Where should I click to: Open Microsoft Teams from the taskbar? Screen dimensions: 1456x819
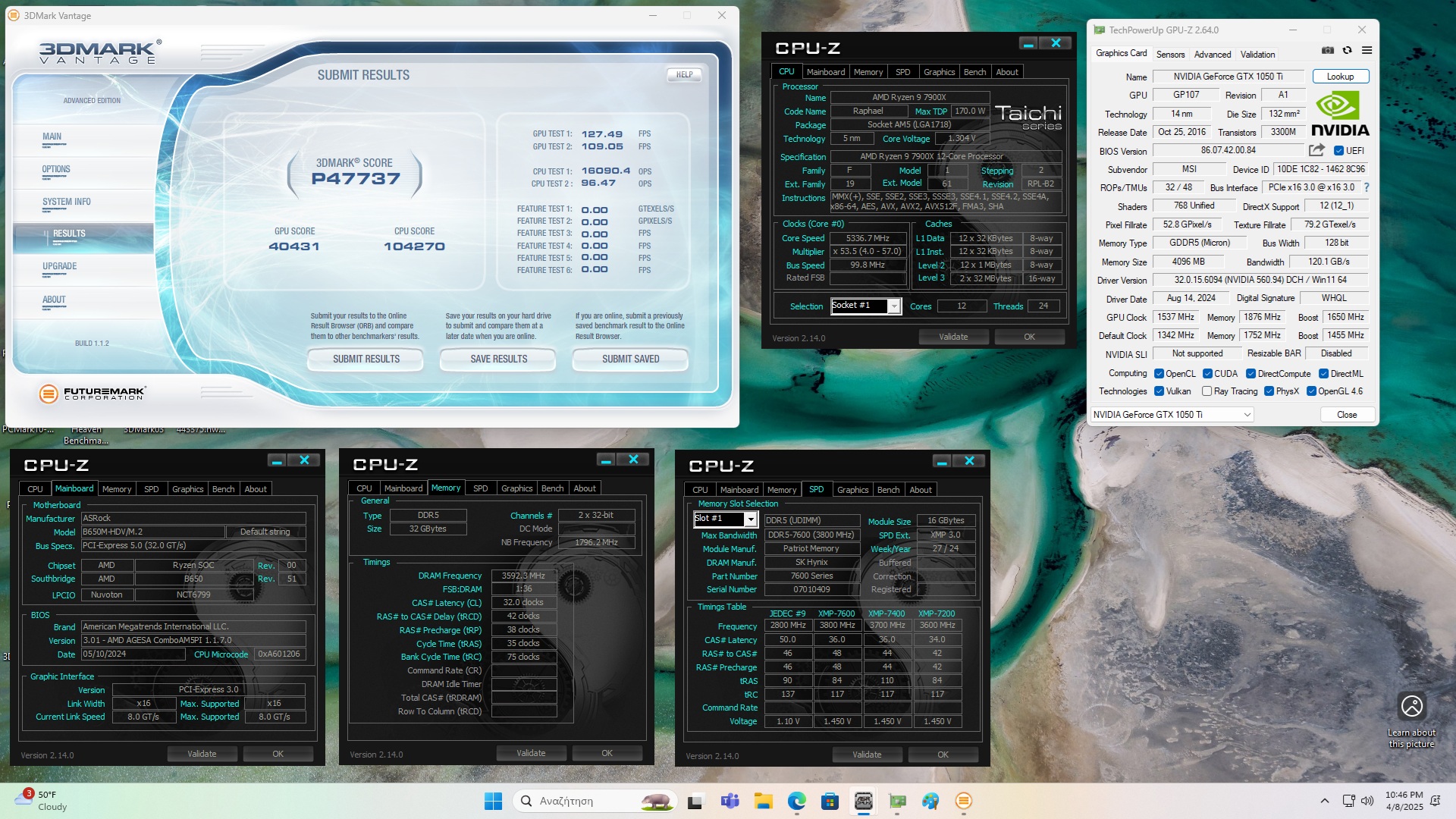point(730,801)
